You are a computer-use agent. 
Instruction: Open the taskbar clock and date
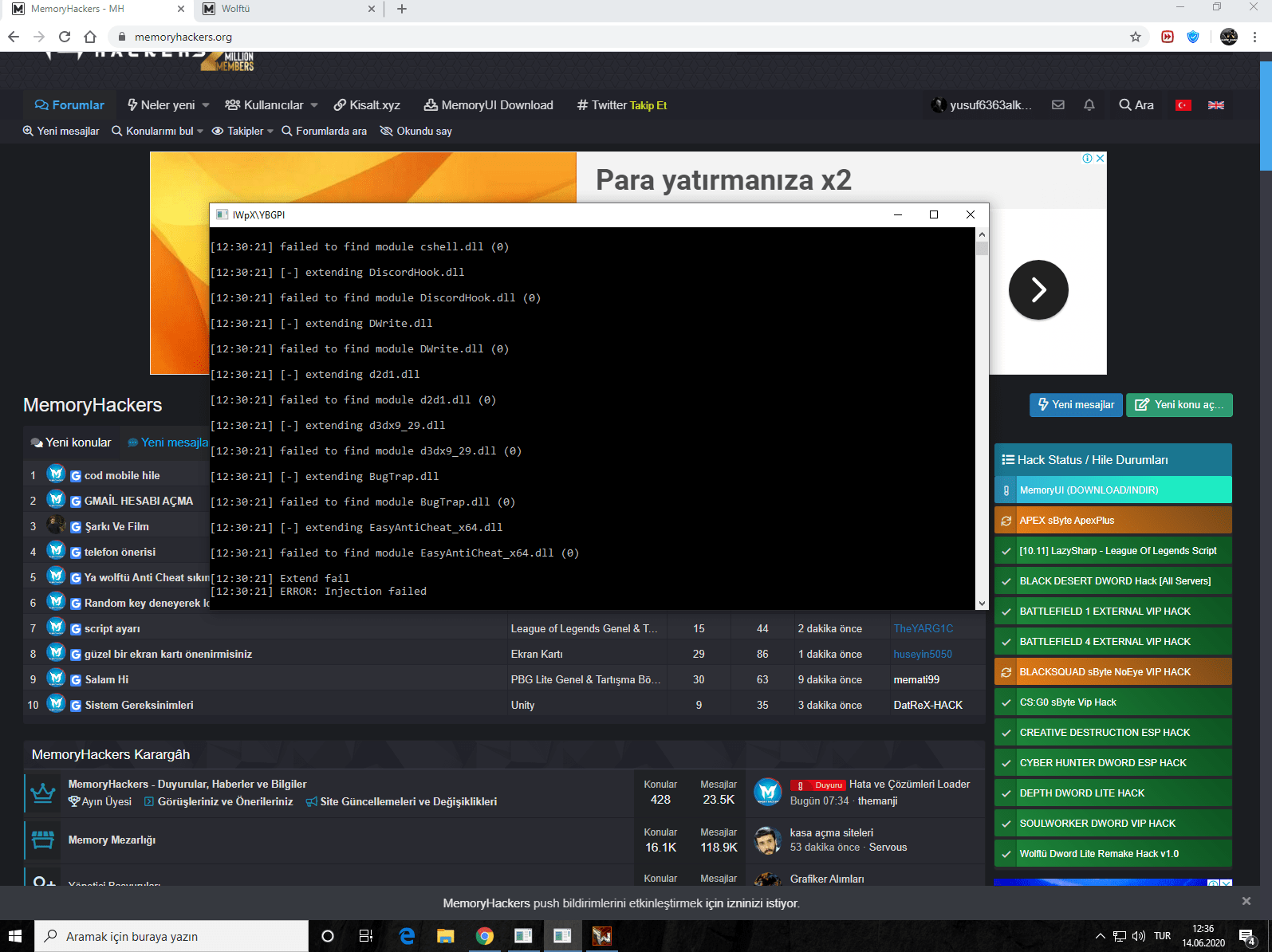pyautogui.click(x=1203, y=936)
